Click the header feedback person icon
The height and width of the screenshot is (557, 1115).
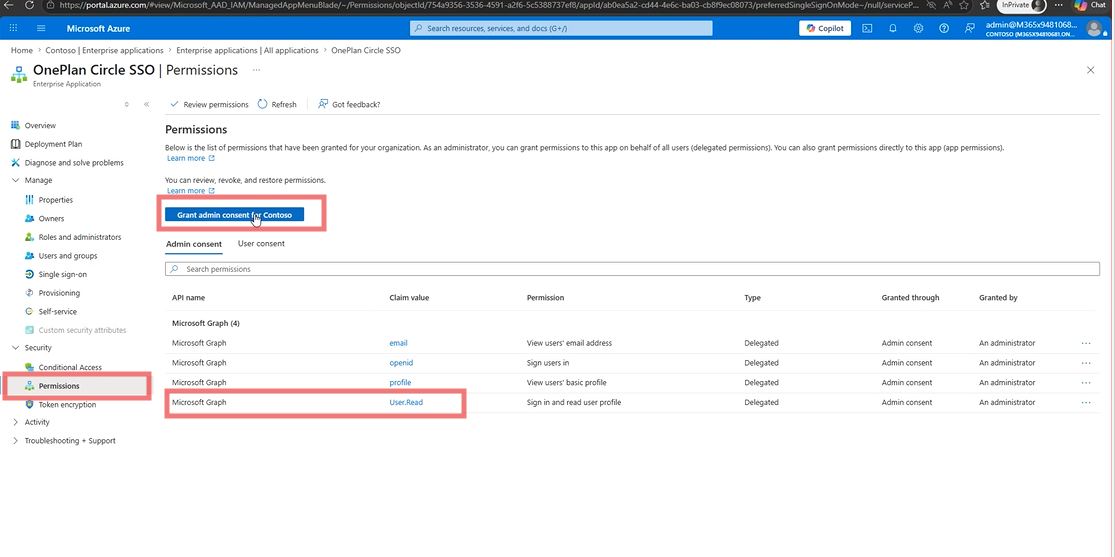coord(969,28)
